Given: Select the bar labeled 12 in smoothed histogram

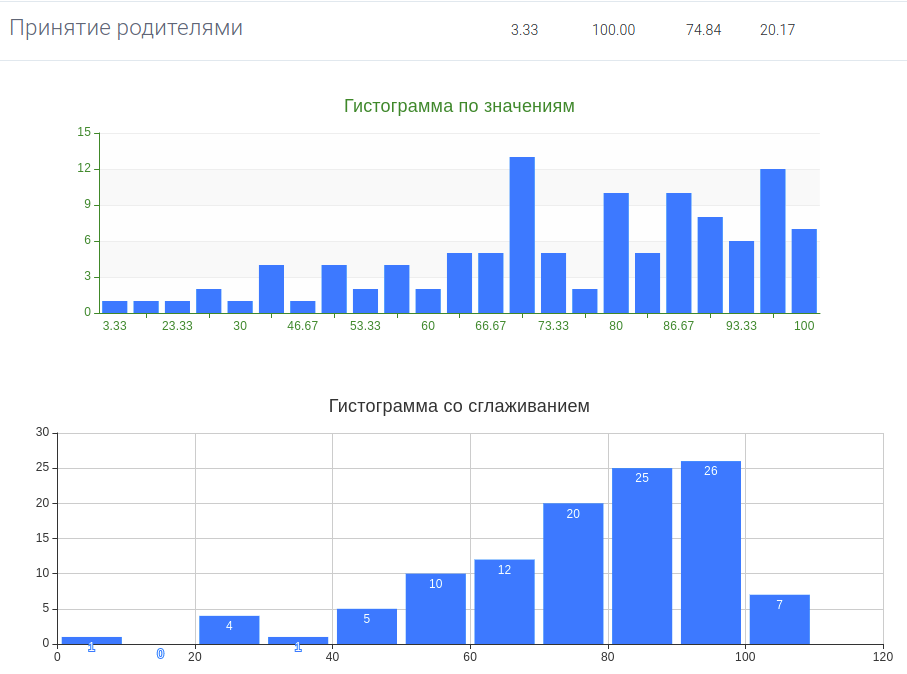Looking at the screenshot, I should (x=504, y=602).
